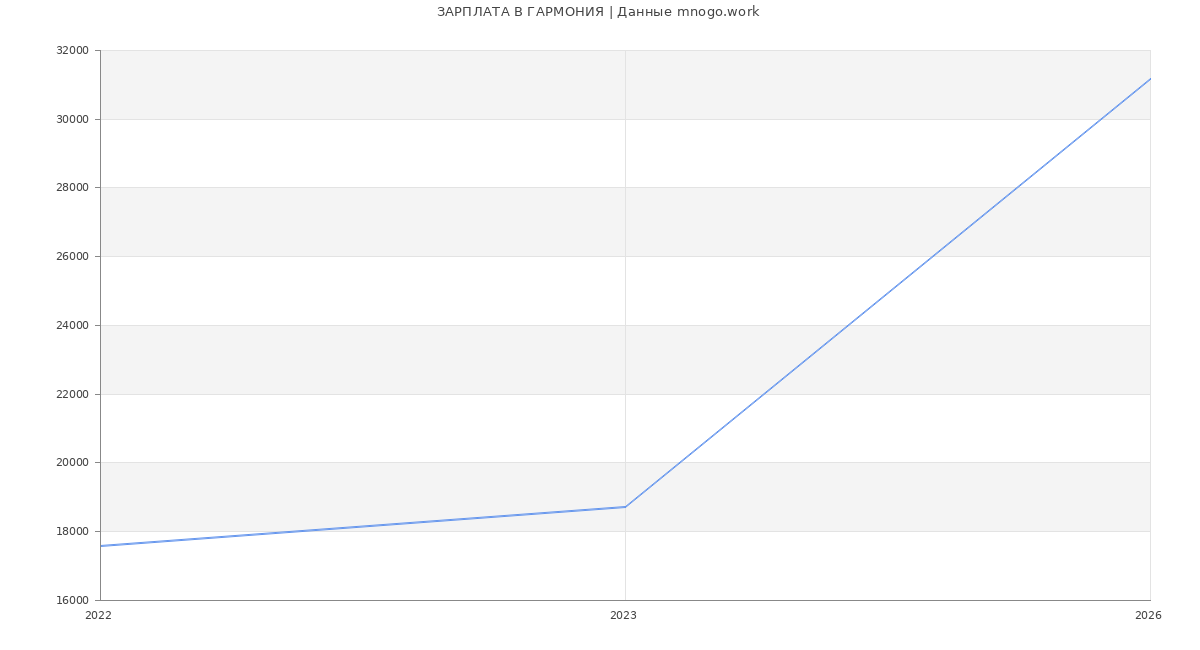
Task: Click the 28000 y-axis label
Action: point(72,188)
